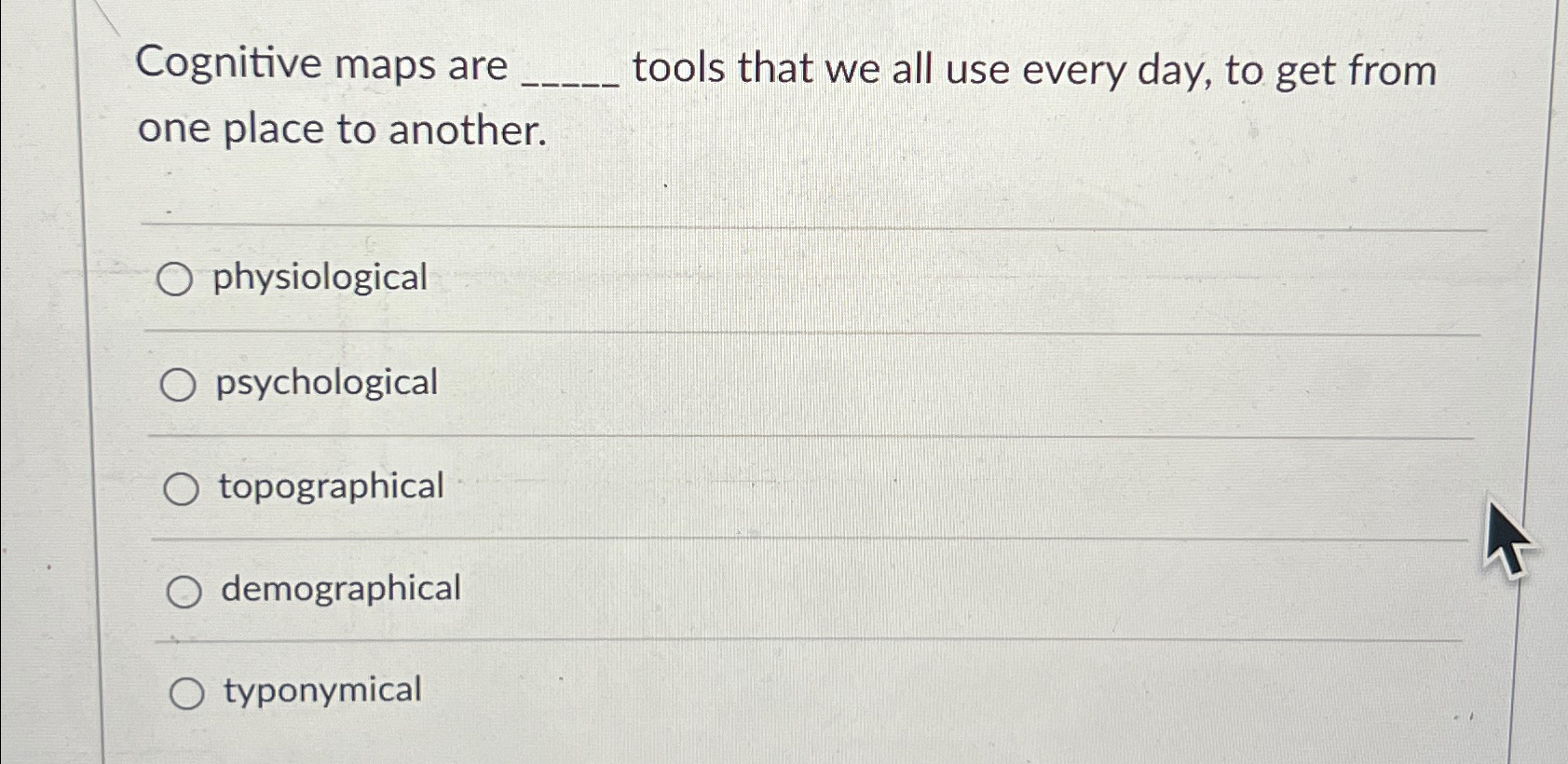Click the demographical answer label

(339, 588)
